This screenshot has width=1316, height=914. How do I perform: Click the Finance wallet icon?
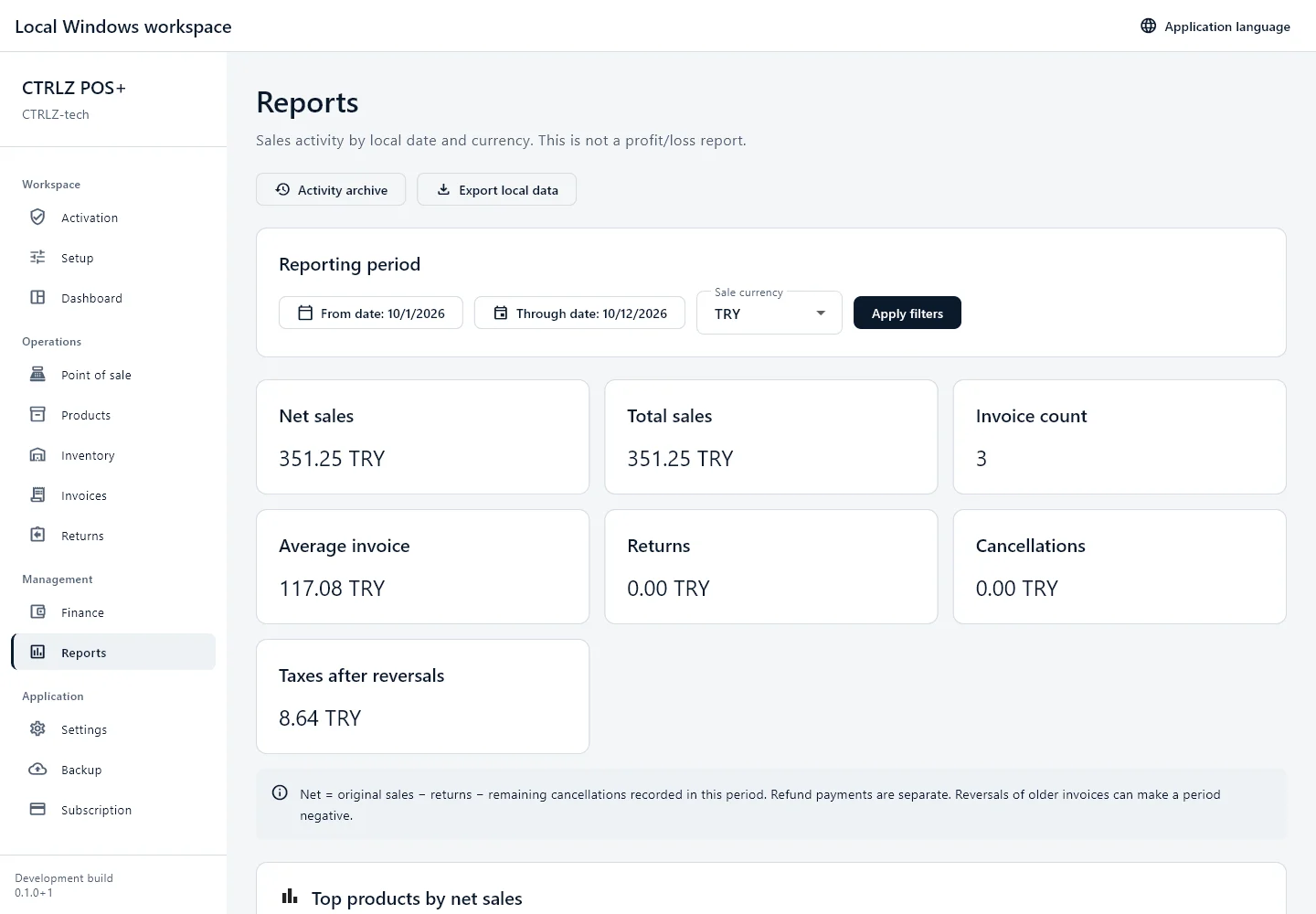[37, 612]
